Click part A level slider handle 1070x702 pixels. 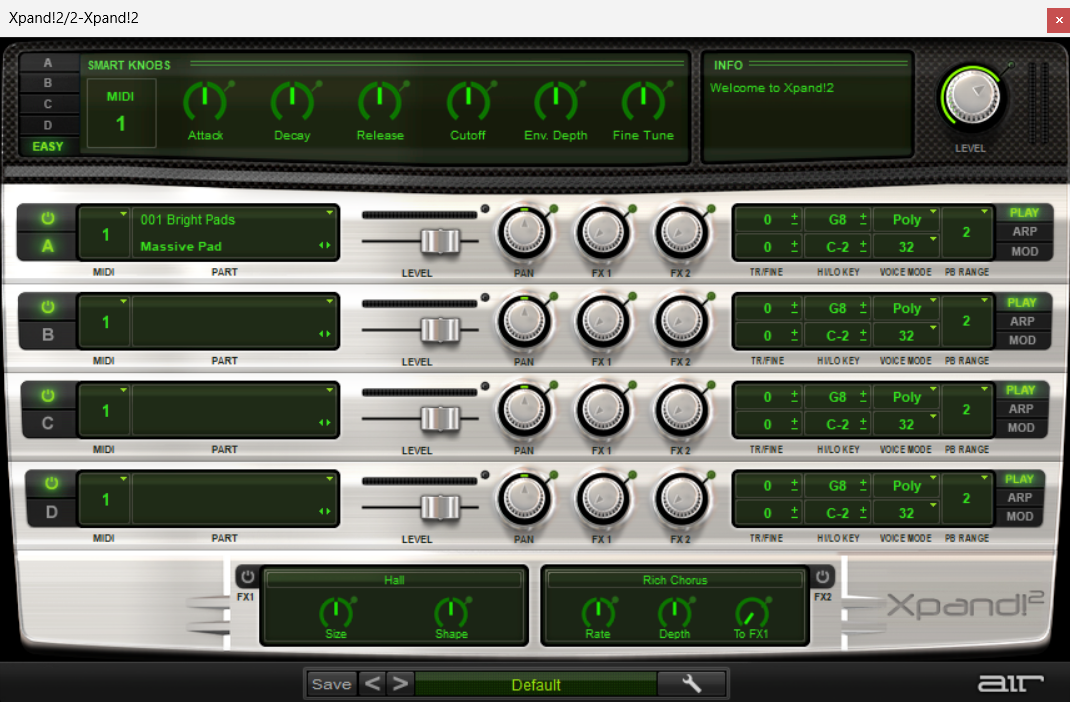[441, 241]
